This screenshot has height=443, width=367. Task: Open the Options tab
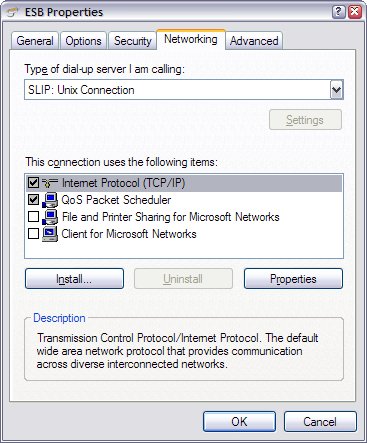click(83, 41)
